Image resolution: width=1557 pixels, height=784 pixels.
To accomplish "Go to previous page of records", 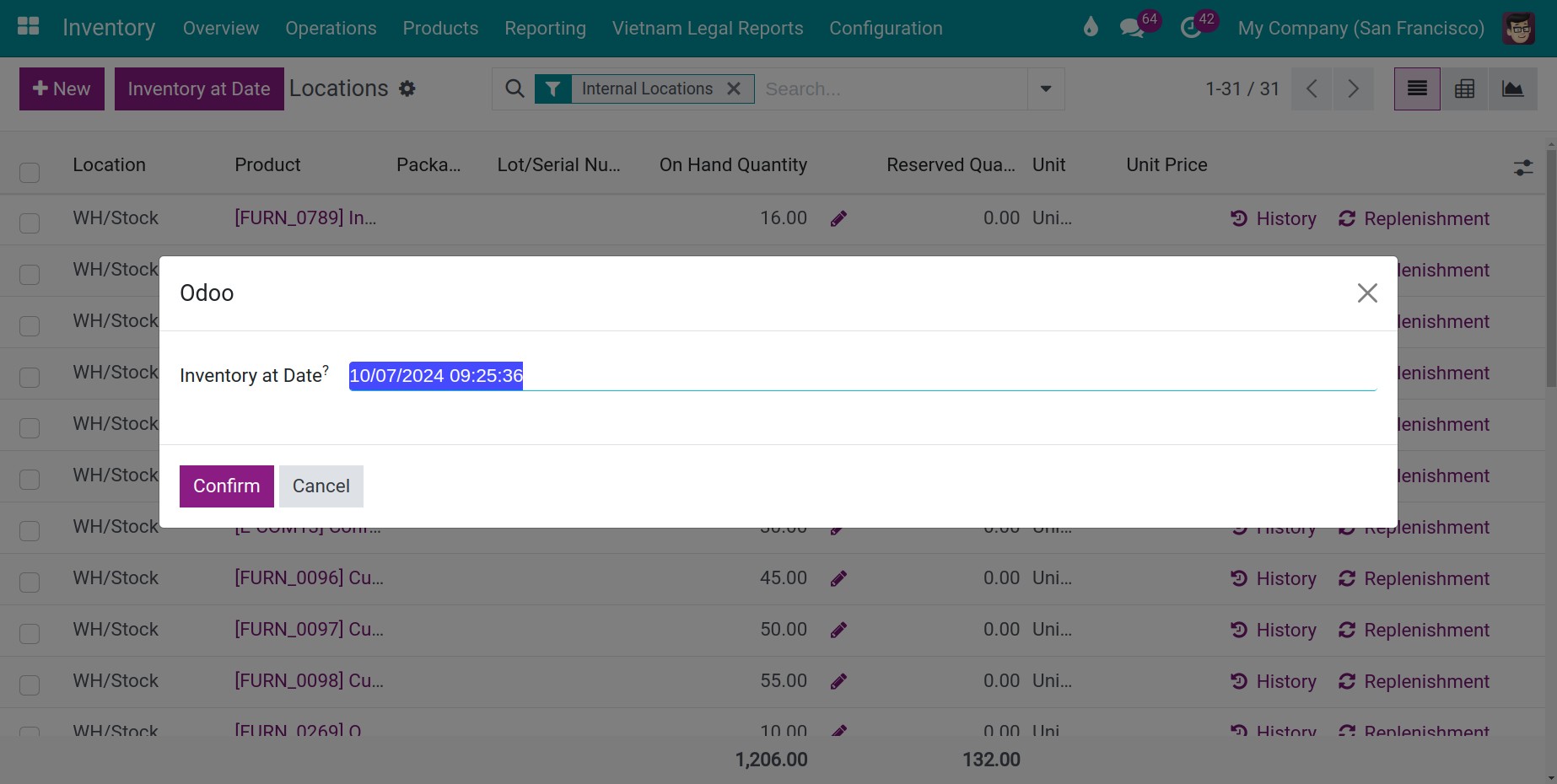I will pos(1312,89).
